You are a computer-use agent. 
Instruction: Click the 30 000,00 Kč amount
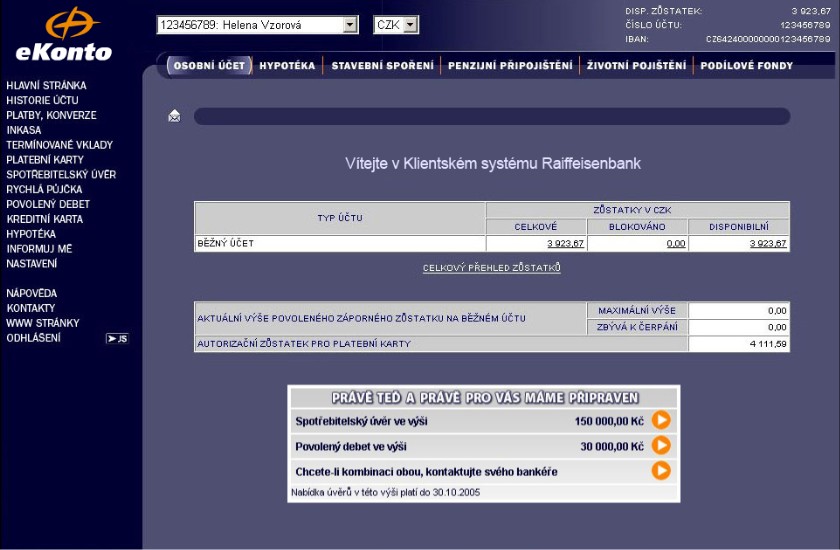click(x=612, y=446)
